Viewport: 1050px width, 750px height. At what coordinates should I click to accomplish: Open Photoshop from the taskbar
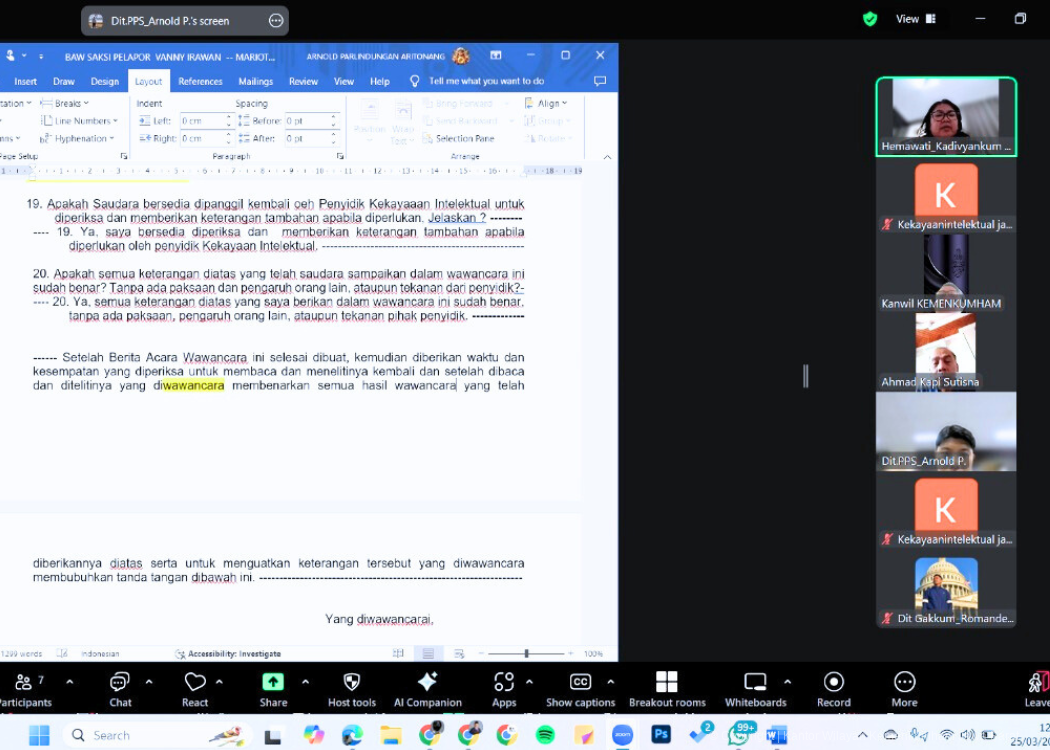click(x=661, y=735)
